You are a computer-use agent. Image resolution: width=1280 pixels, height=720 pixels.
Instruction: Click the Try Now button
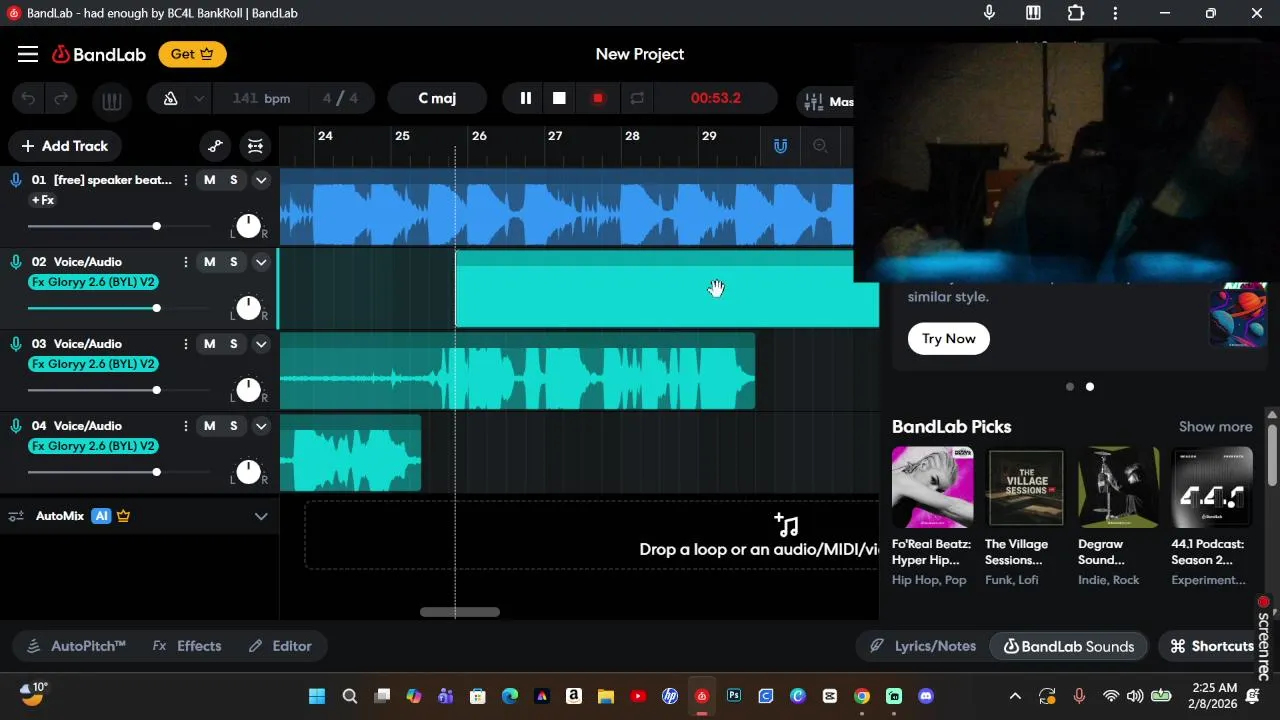click(x=949, y=338)
